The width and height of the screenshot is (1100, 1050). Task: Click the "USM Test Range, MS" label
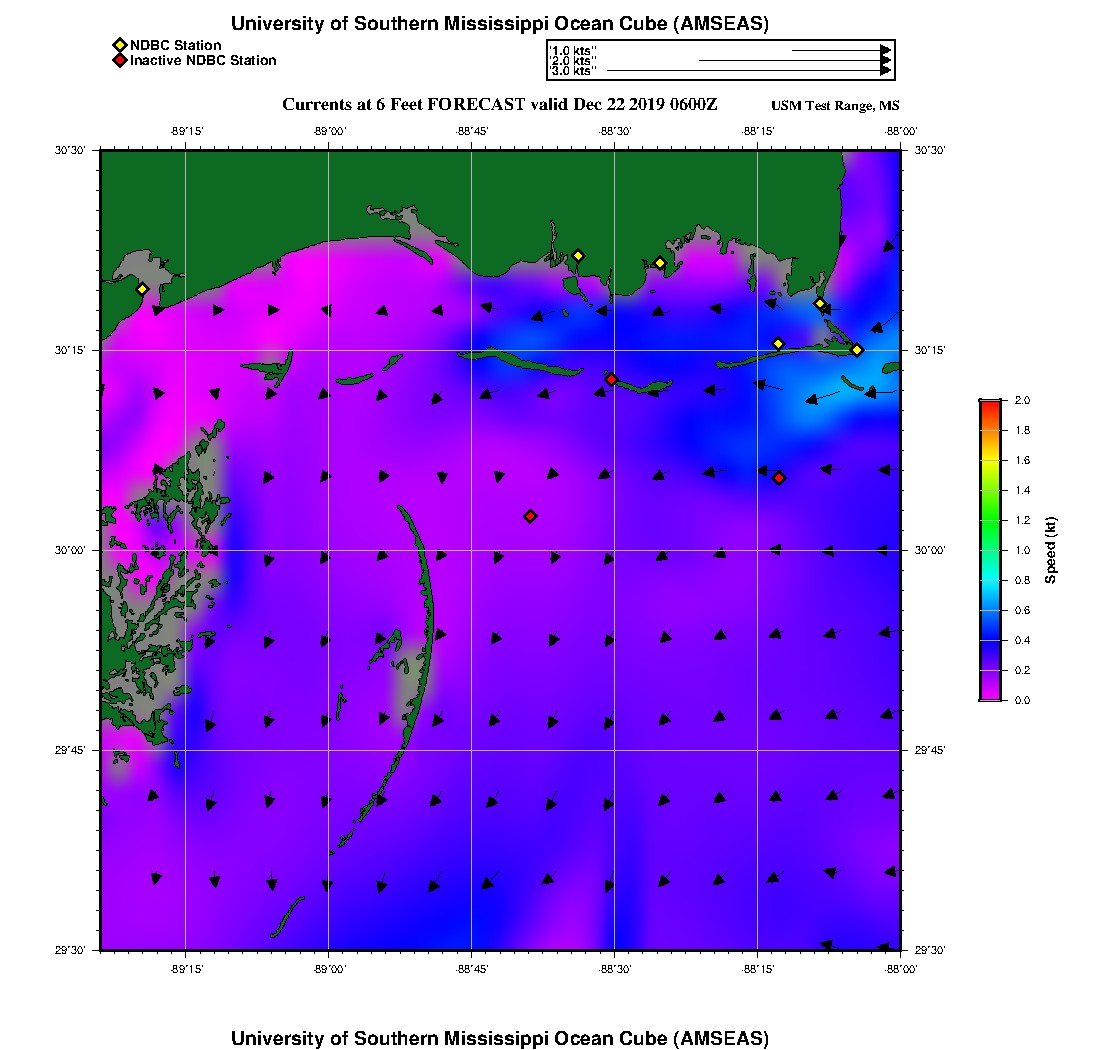[835, 106]
